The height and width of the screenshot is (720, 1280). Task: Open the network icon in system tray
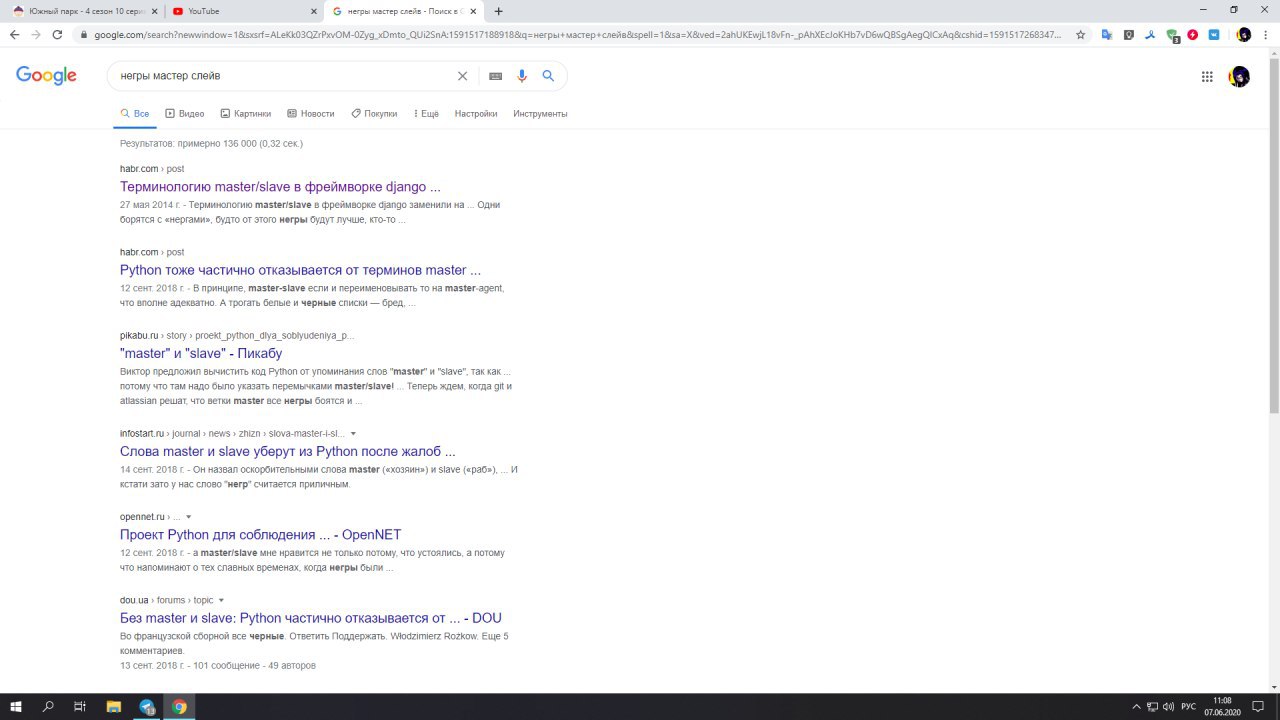(1152, 707)
